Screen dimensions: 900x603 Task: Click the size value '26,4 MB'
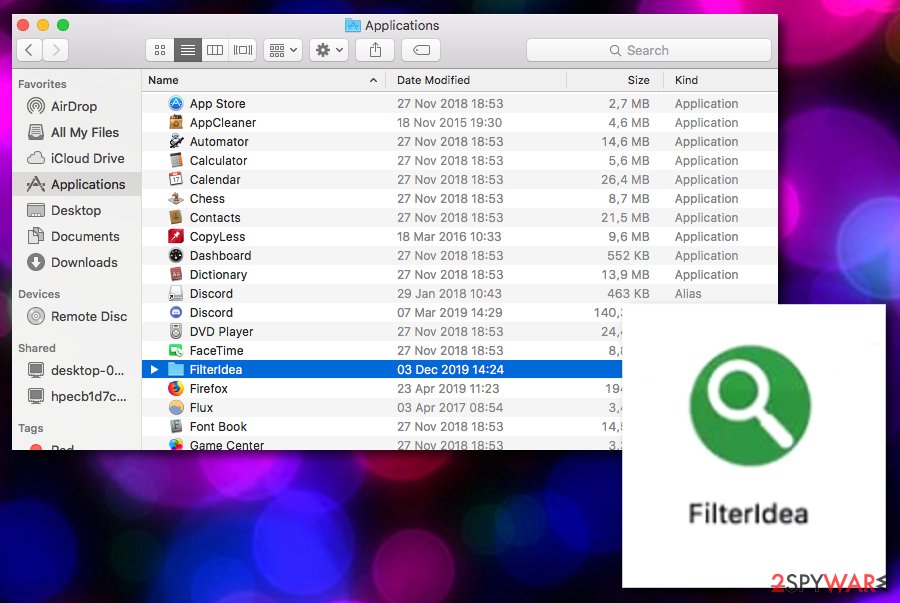(625, 180)
